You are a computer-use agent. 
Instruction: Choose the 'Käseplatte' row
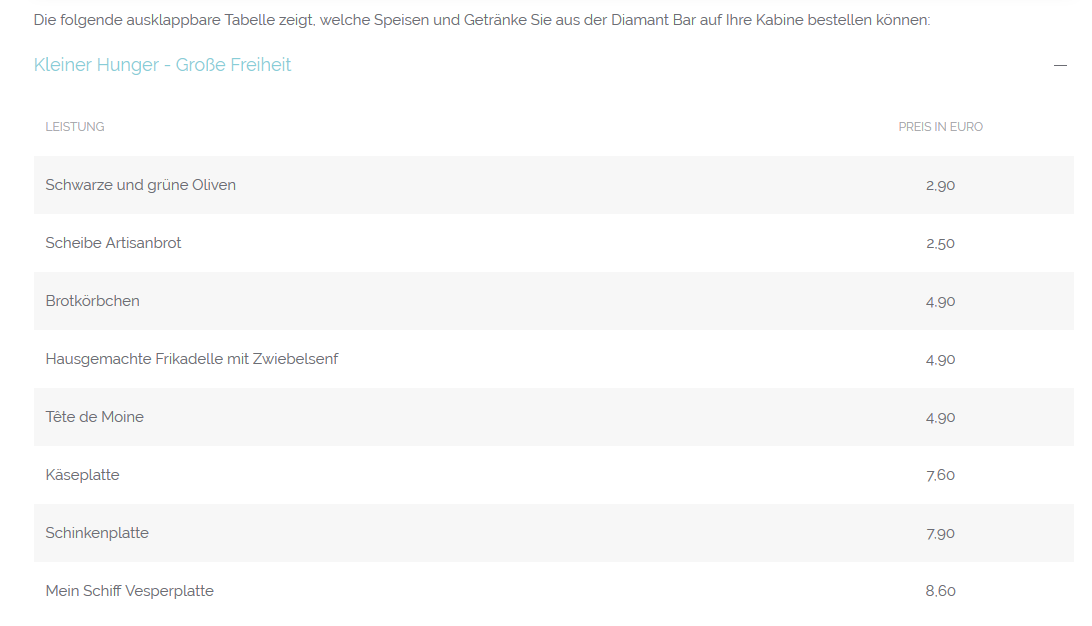click(x=83, y=475)
